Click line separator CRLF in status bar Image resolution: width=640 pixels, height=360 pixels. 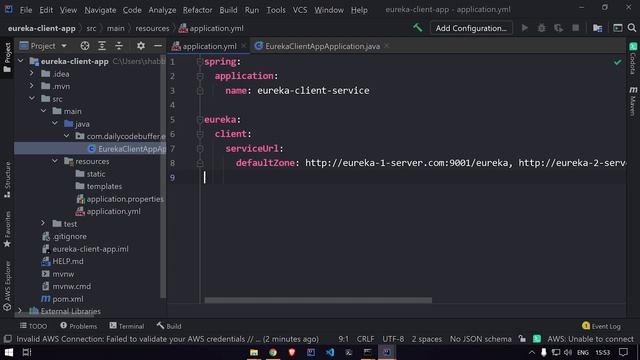point(365,339)
